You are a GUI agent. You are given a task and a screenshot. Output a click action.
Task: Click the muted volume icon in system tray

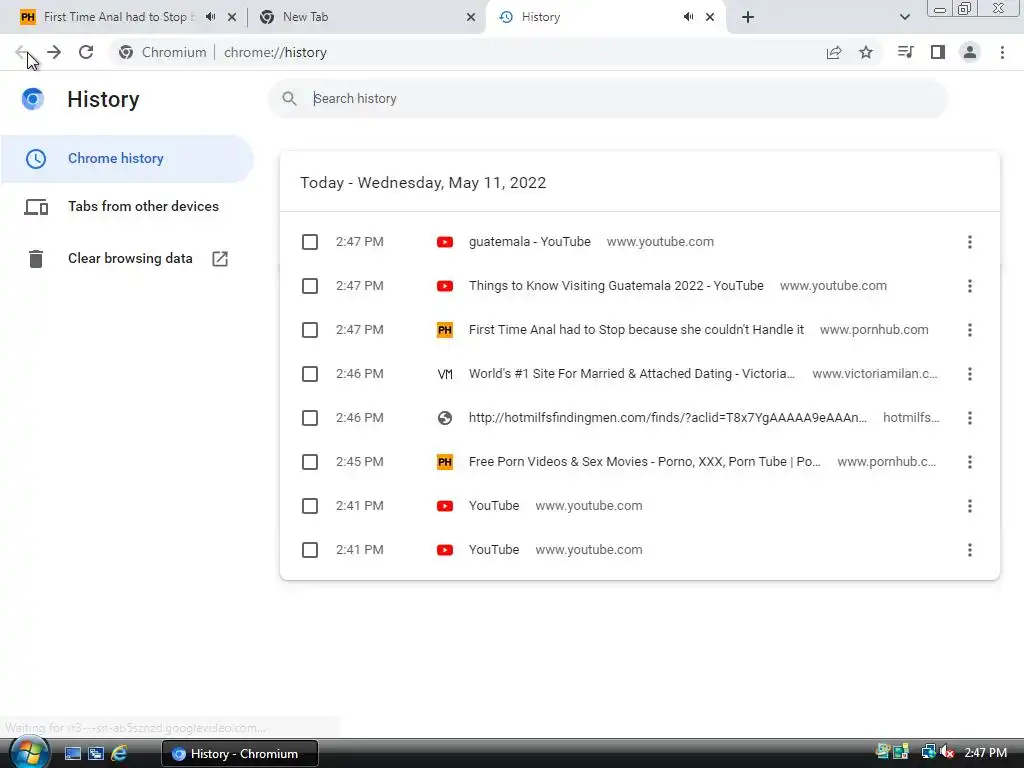948,752
